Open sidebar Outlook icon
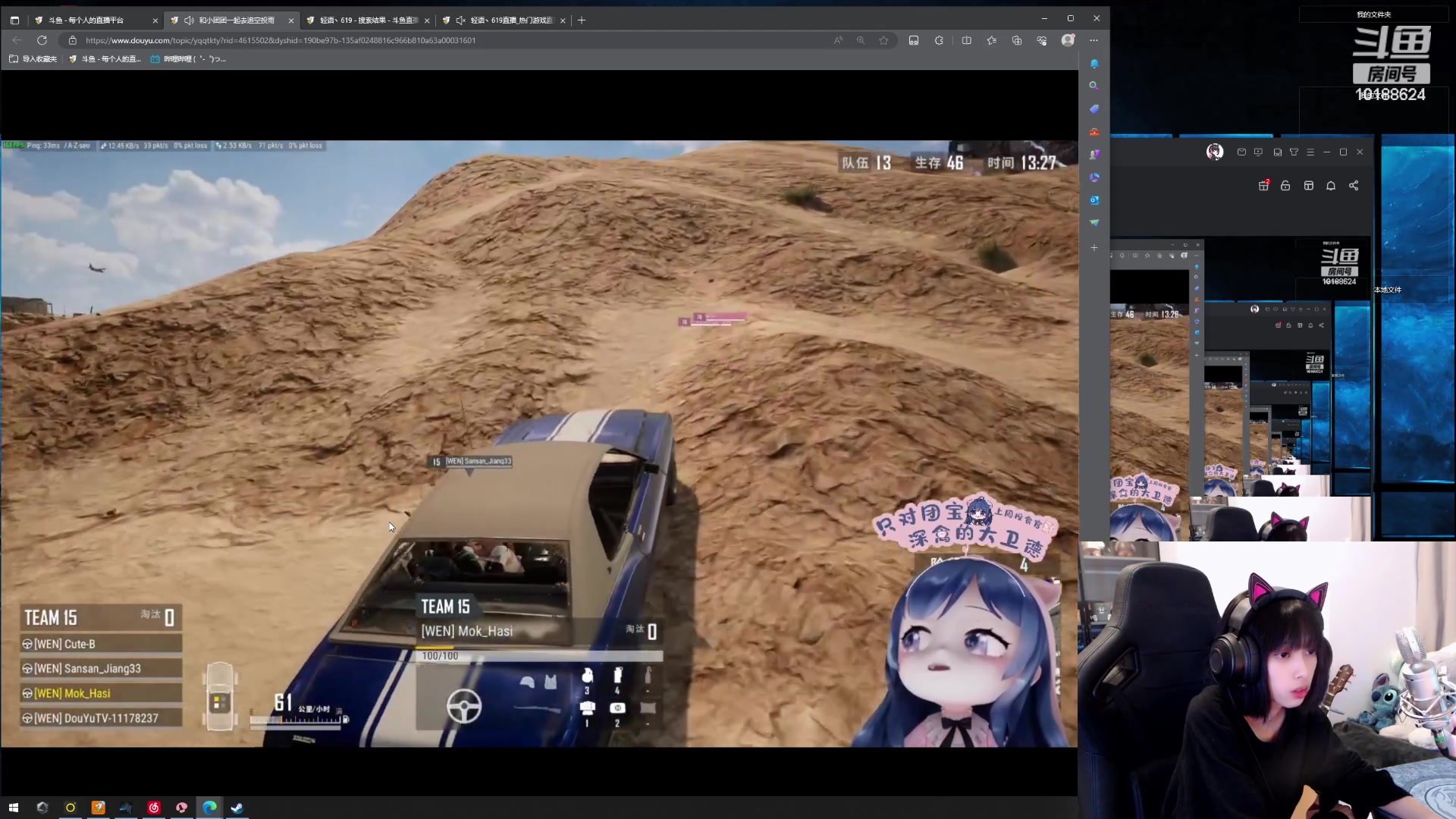Screen dimensions: 1456x819 point(1094,200)
